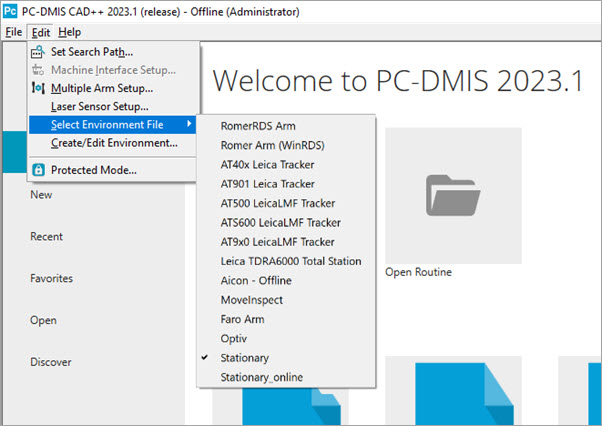This screenshot has height=426, width=602.
Task: Close the open Edit menu
Action: (41, 32)
